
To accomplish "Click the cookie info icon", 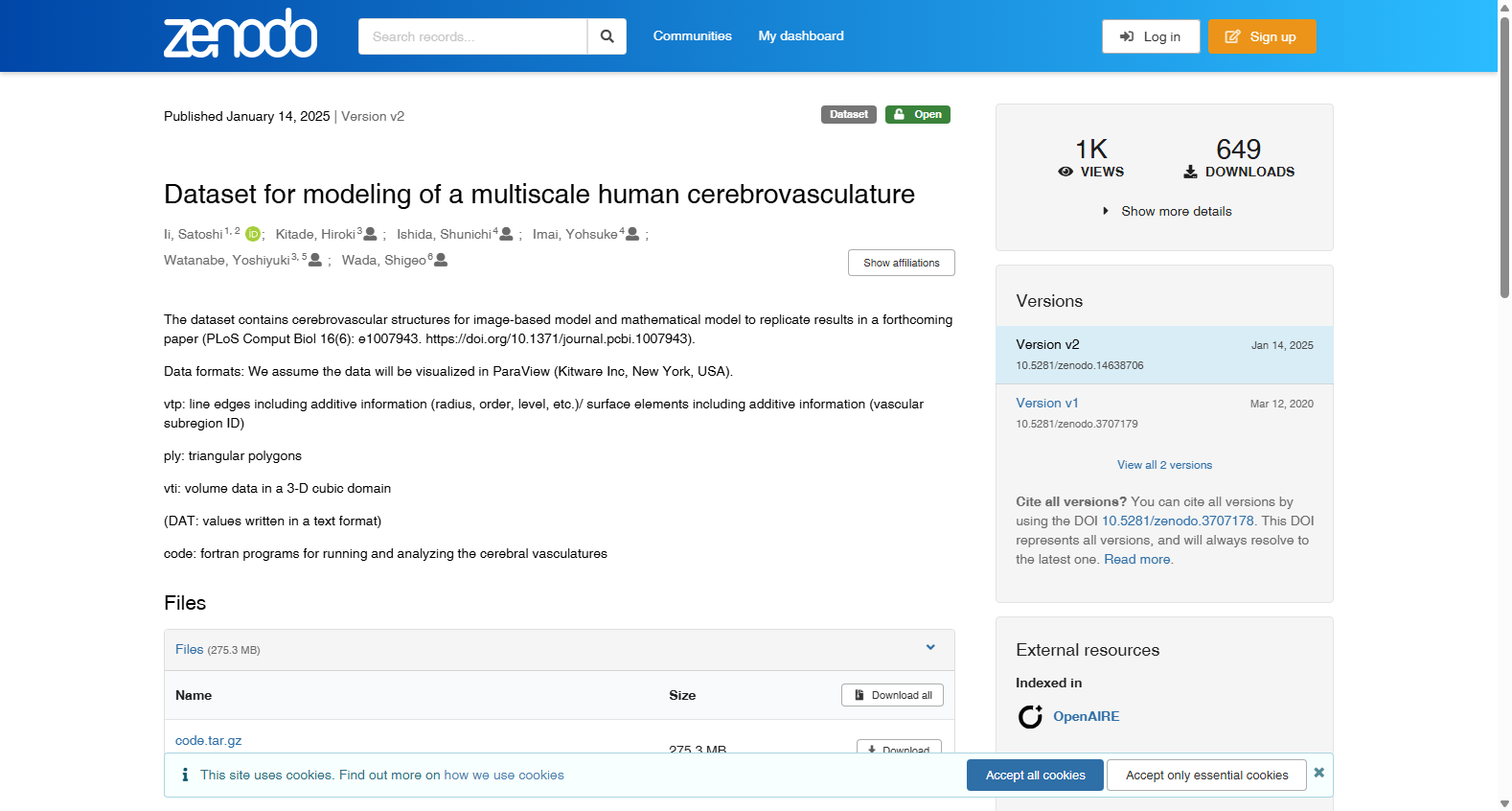I will 185,775.
